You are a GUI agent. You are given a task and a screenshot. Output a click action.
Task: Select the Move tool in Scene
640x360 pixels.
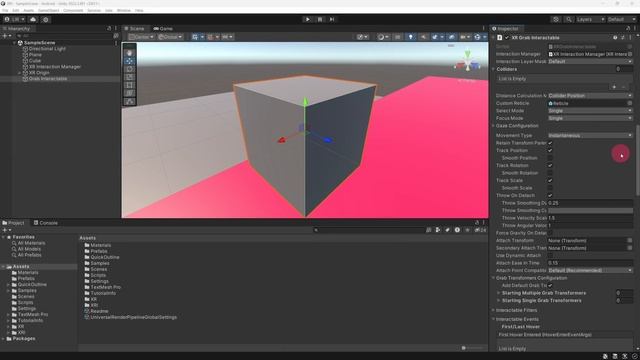point(129,61)
